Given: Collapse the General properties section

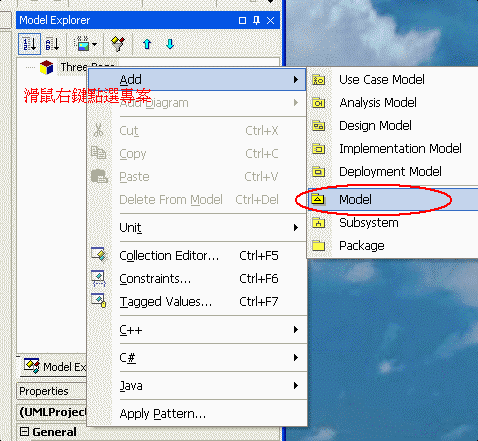Looking at the screenshot, I should tap(24, 432).
